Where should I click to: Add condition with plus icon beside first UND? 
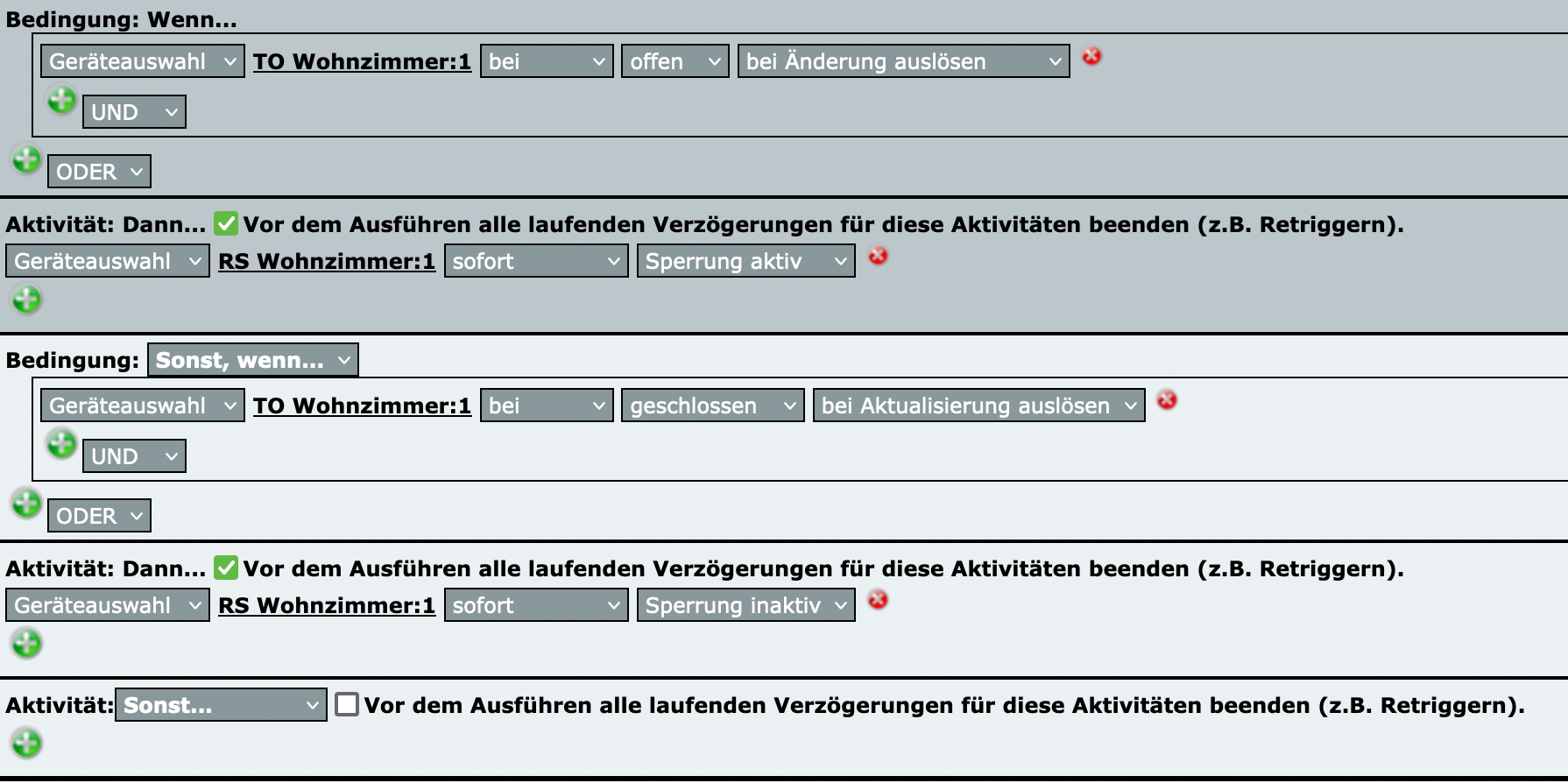(61, 101)
